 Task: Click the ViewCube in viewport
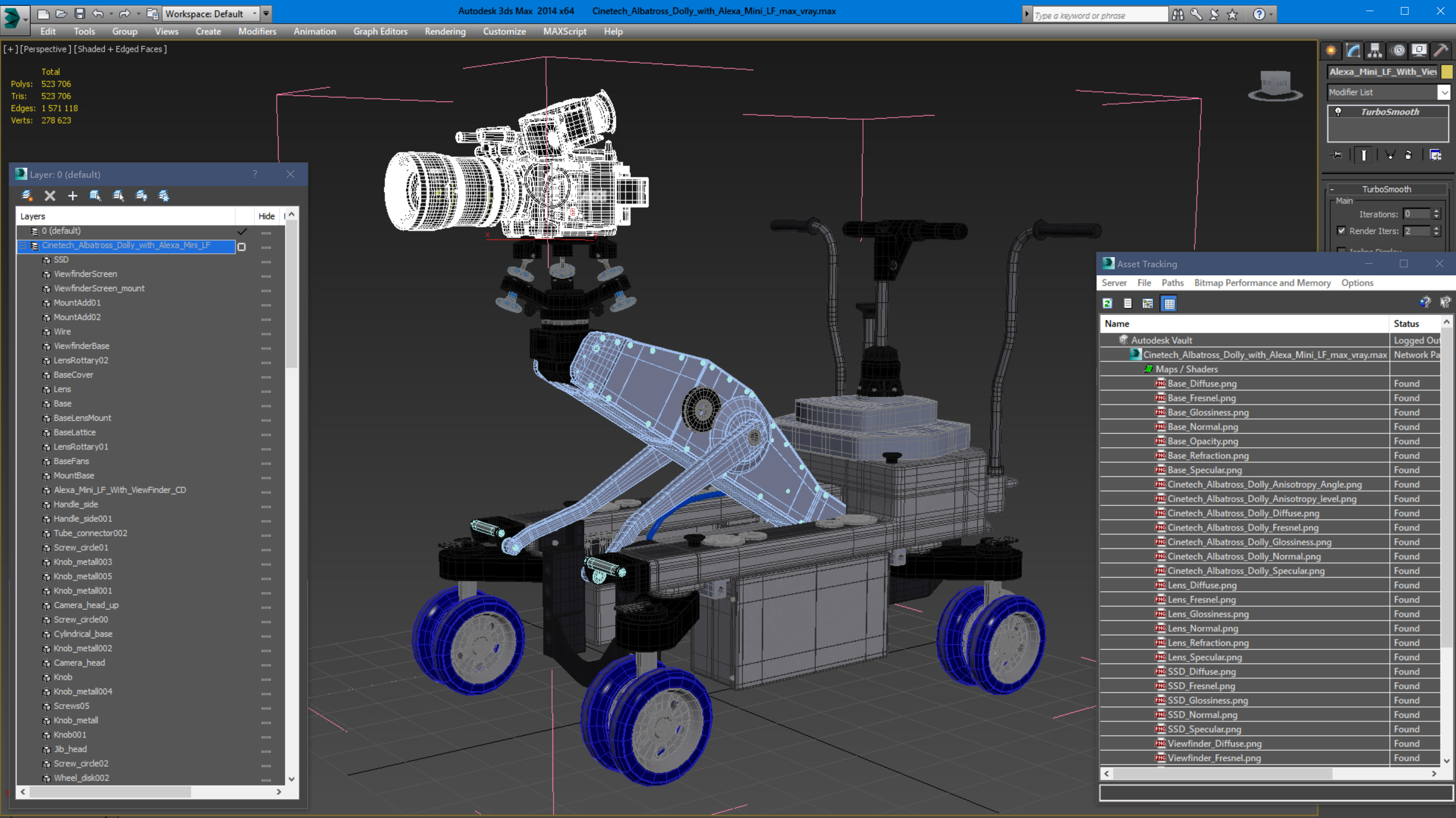(x=1276, y=86)
